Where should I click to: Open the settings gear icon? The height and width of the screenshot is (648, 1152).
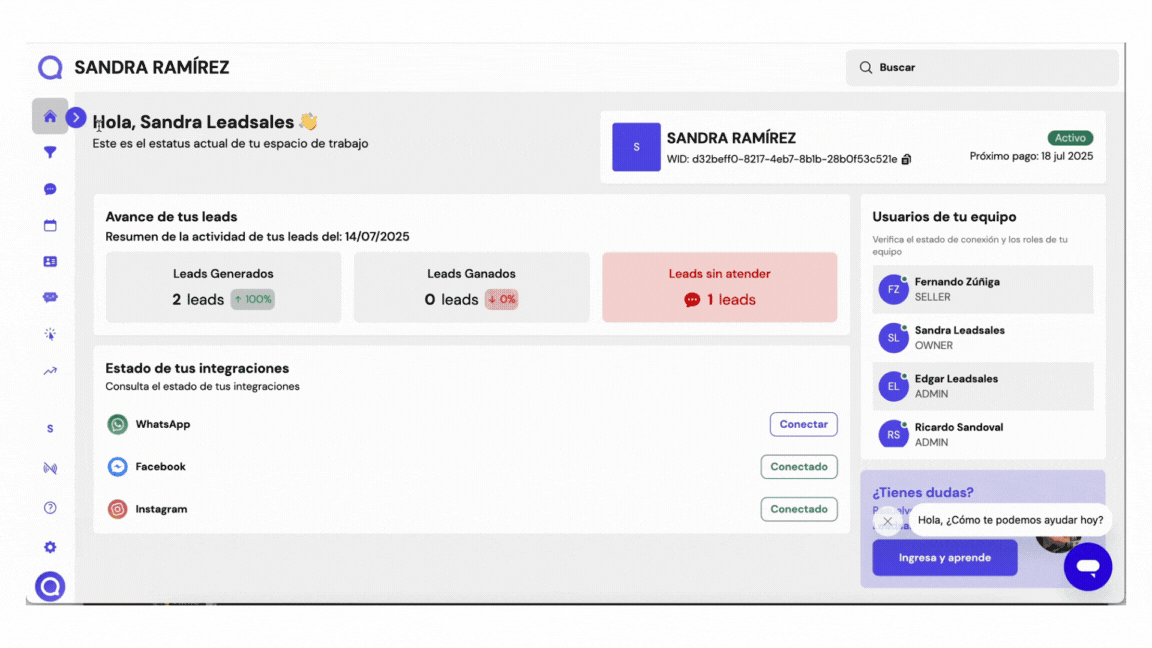(50, 547)
